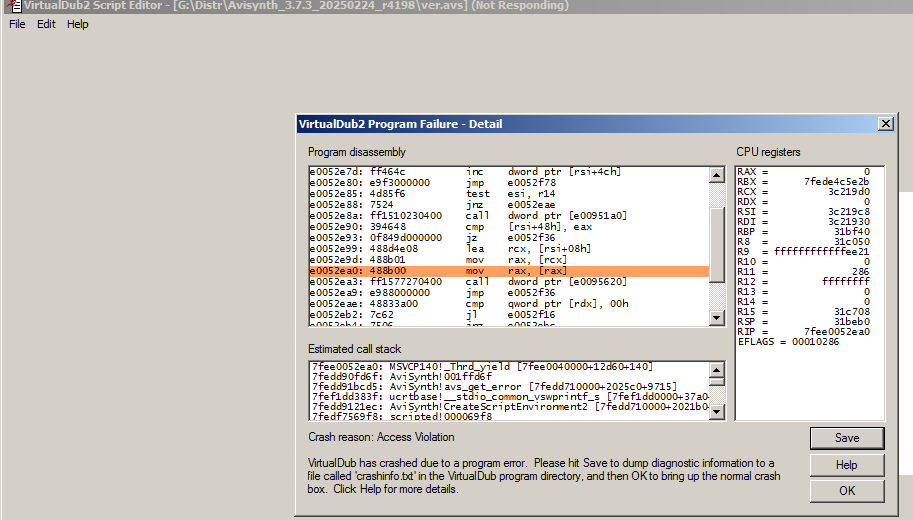Click the Script Editor window title bar
The height and width of the screenshot is (520, 913).
pyautogui.click(x=456, y=6)
